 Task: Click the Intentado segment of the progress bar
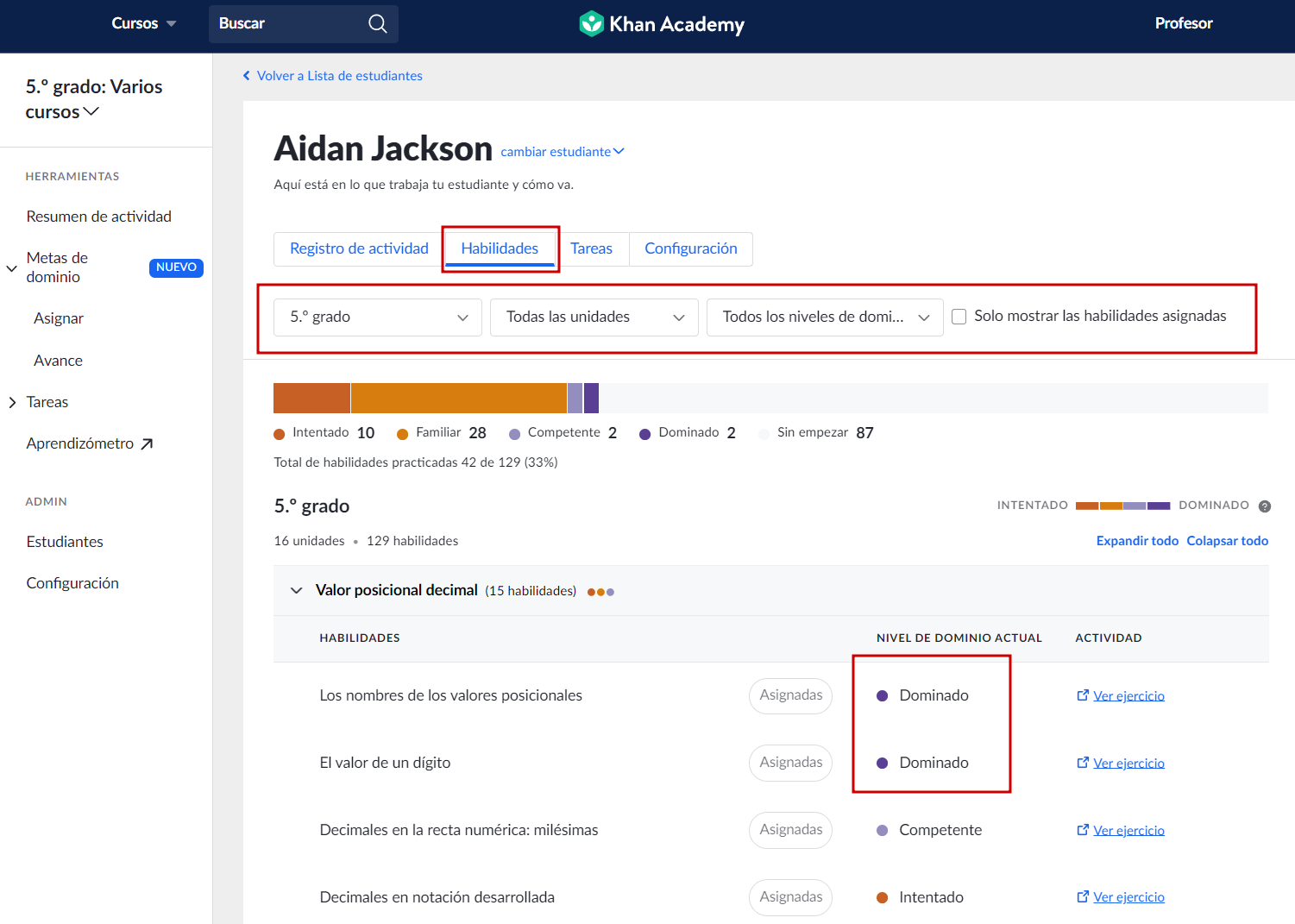[x=311, y=399]
